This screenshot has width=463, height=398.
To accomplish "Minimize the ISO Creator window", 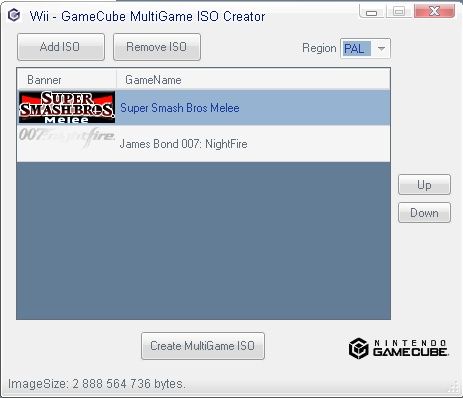I will pyautogui.click(x=371, y=12).
